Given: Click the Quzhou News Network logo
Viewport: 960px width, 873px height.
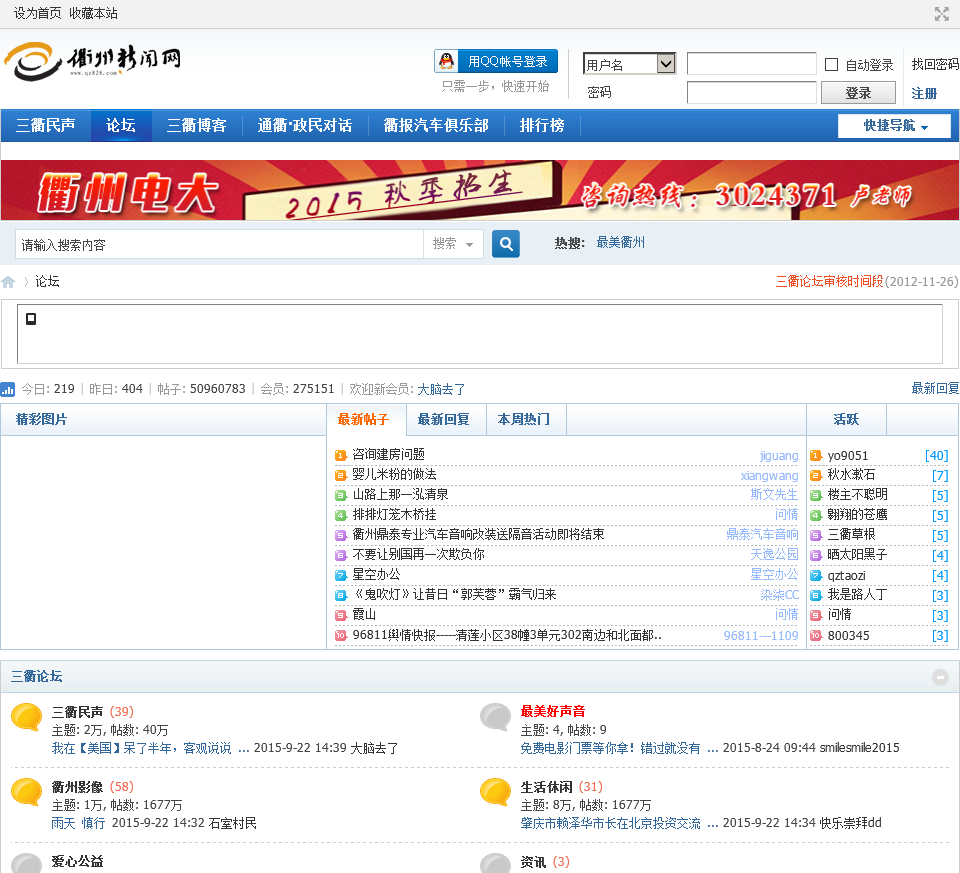Looking at the screenshot, I should click(x=93, y=61).
